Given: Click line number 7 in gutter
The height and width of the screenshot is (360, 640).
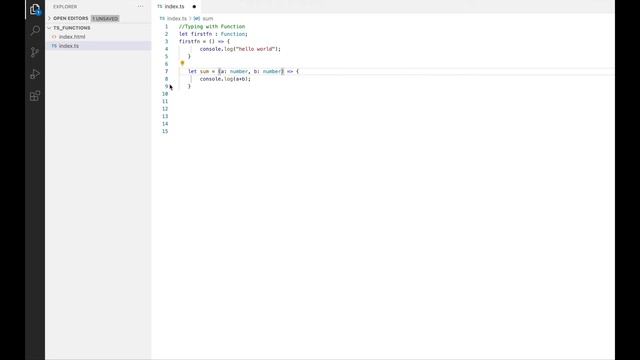Looking at the screenshot, I should point(166,71).
